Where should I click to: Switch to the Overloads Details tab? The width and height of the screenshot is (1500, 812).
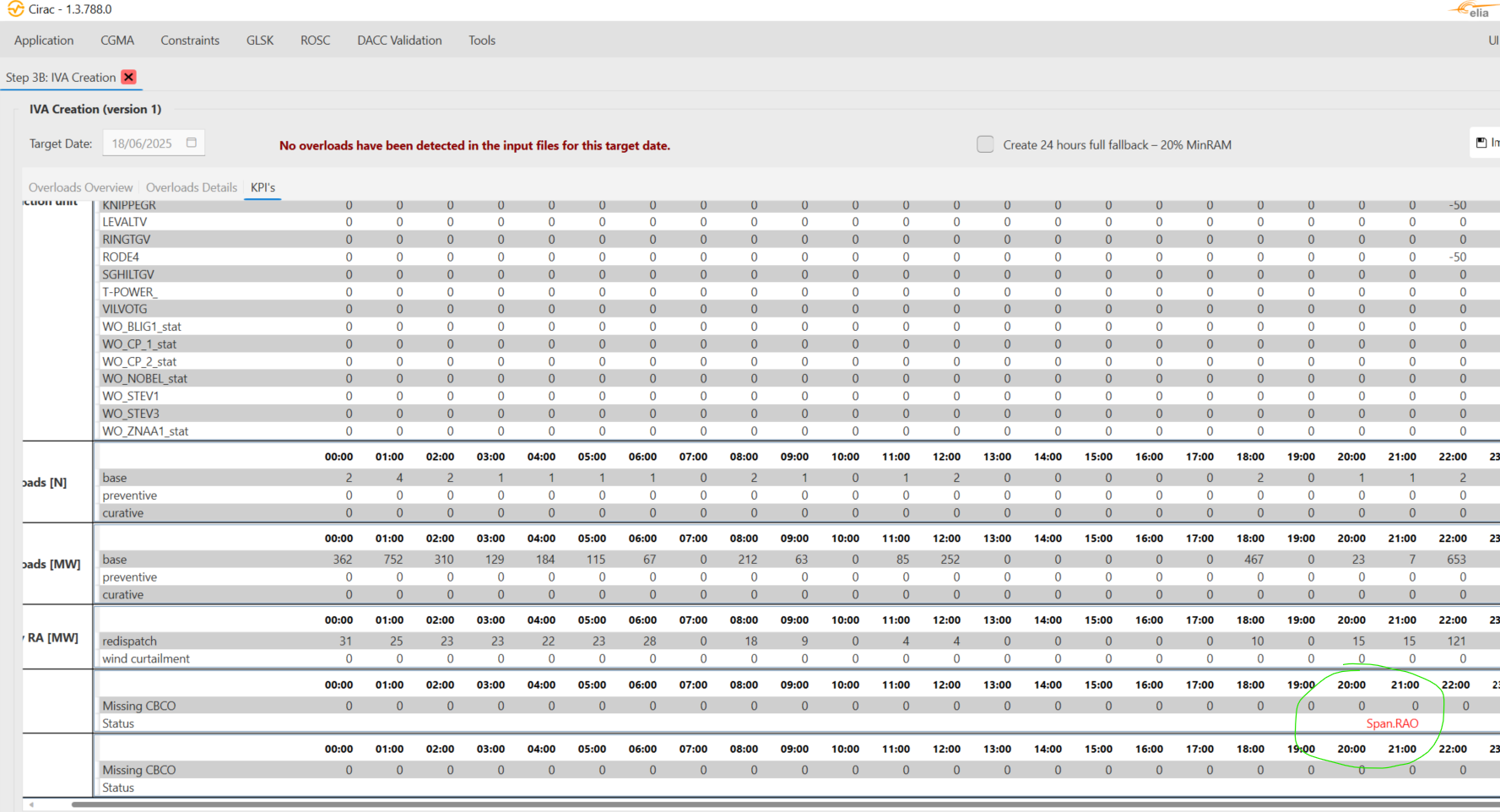[192, 187]
